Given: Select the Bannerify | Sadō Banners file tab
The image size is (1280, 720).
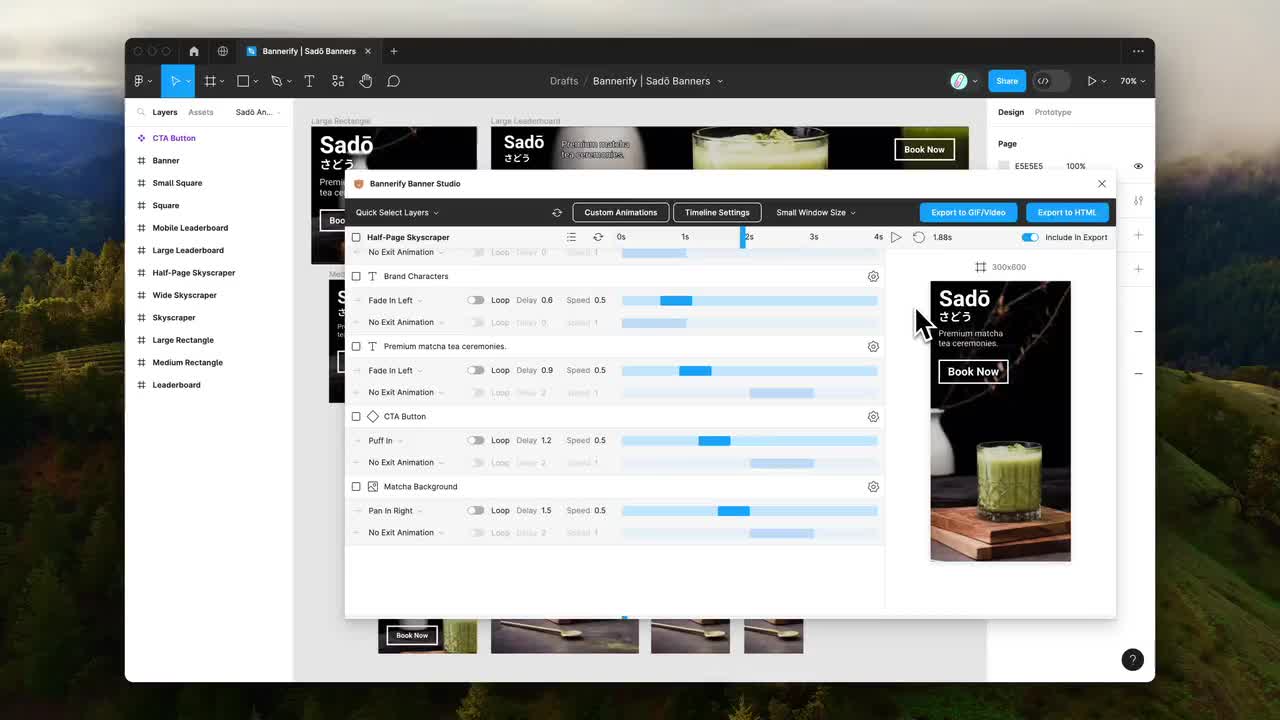Looking at the screenshot, I should point(309,51).
